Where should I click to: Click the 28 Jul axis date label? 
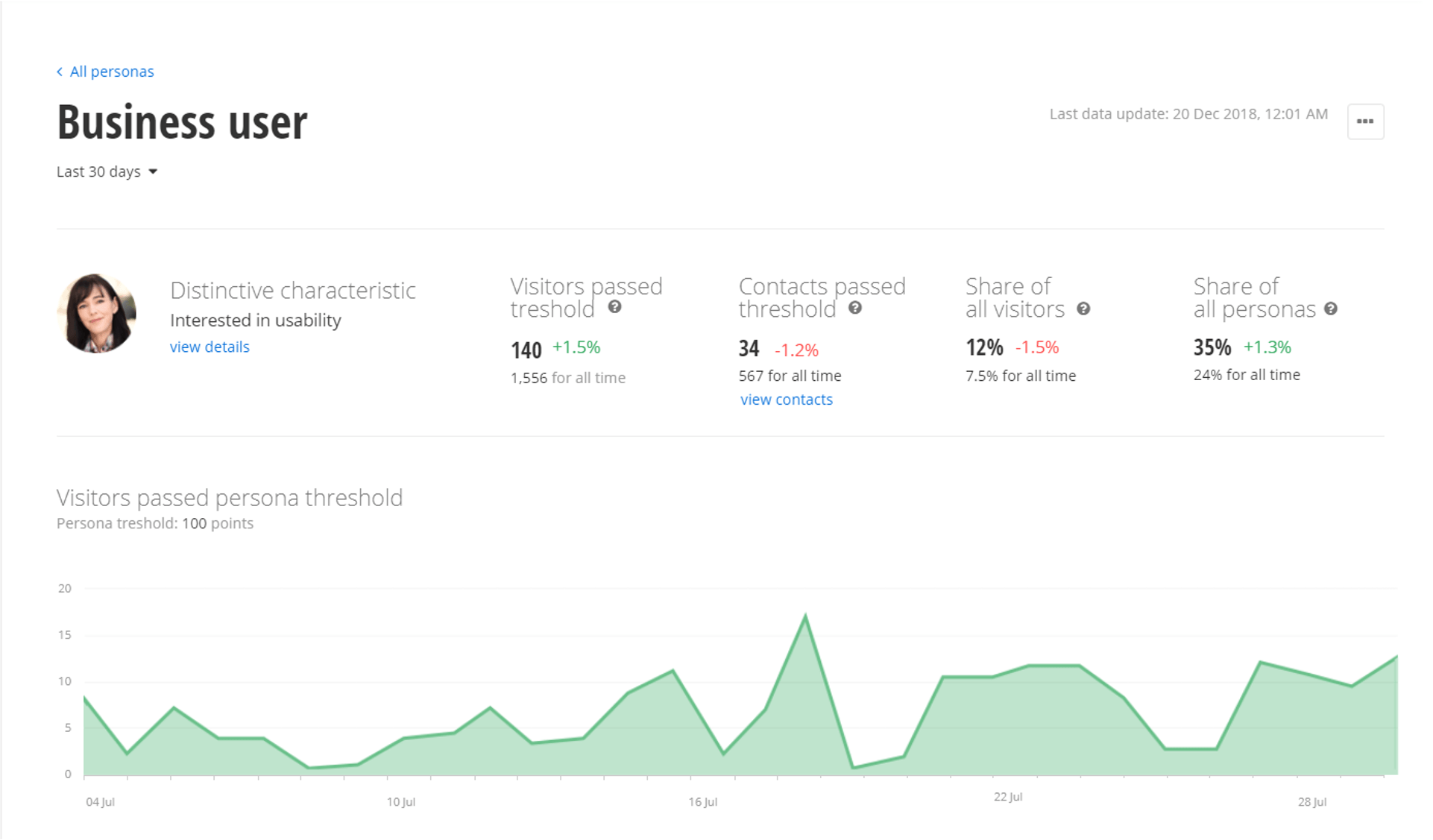pyautogui.click(x=1311, y=802)
